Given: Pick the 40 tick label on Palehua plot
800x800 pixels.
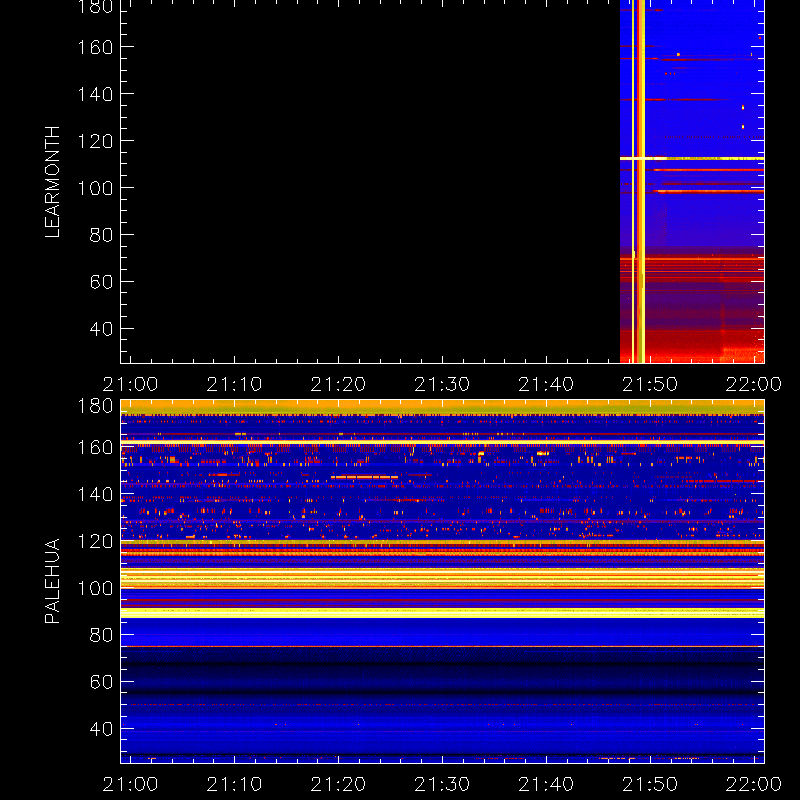Looking at the screenshot, I should coord(101,729).
